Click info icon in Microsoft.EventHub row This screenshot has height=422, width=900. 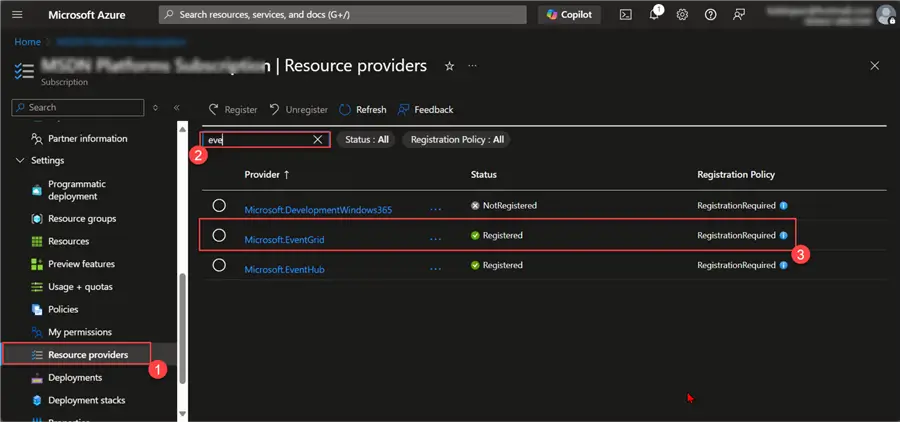tap(783, 265)
